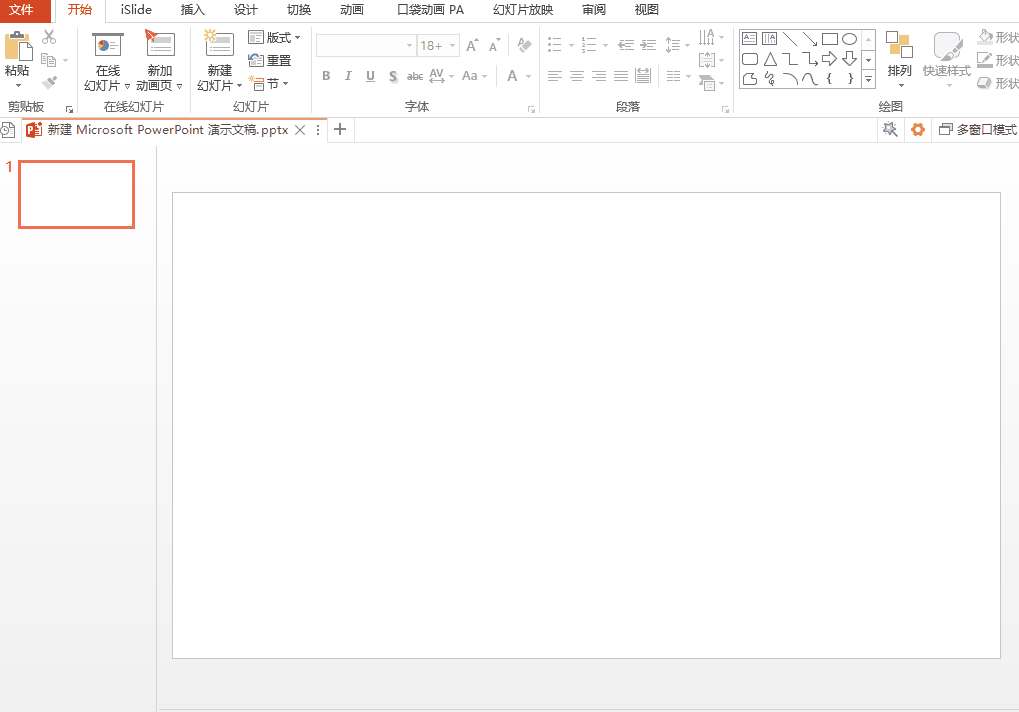1019x712 pixels.
Task: Click the Increase Font Size icon
Action: pos(472,45)
